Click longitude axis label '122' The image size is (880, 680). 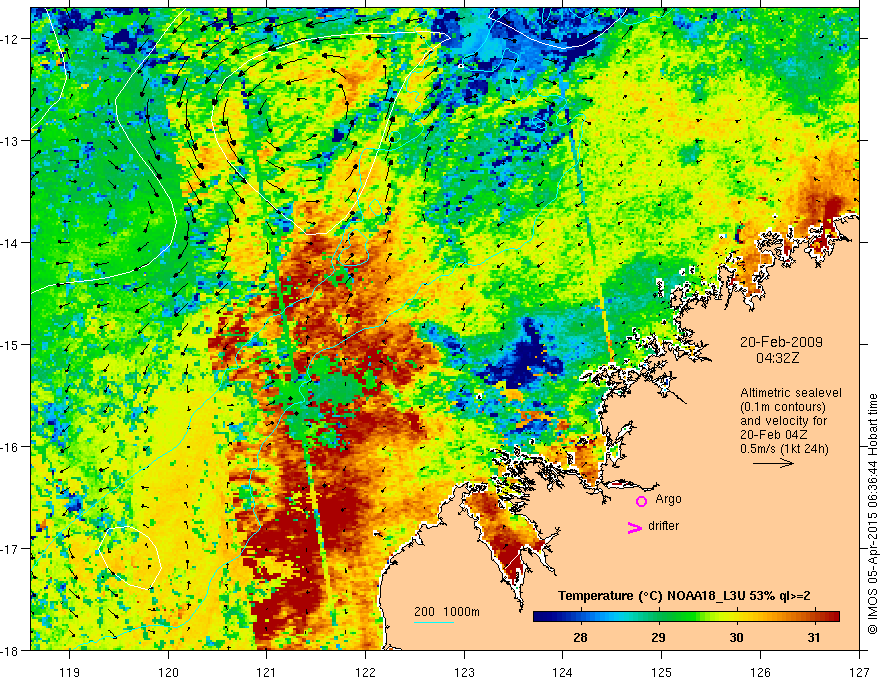pyautogui.click(x=365, y=672)
